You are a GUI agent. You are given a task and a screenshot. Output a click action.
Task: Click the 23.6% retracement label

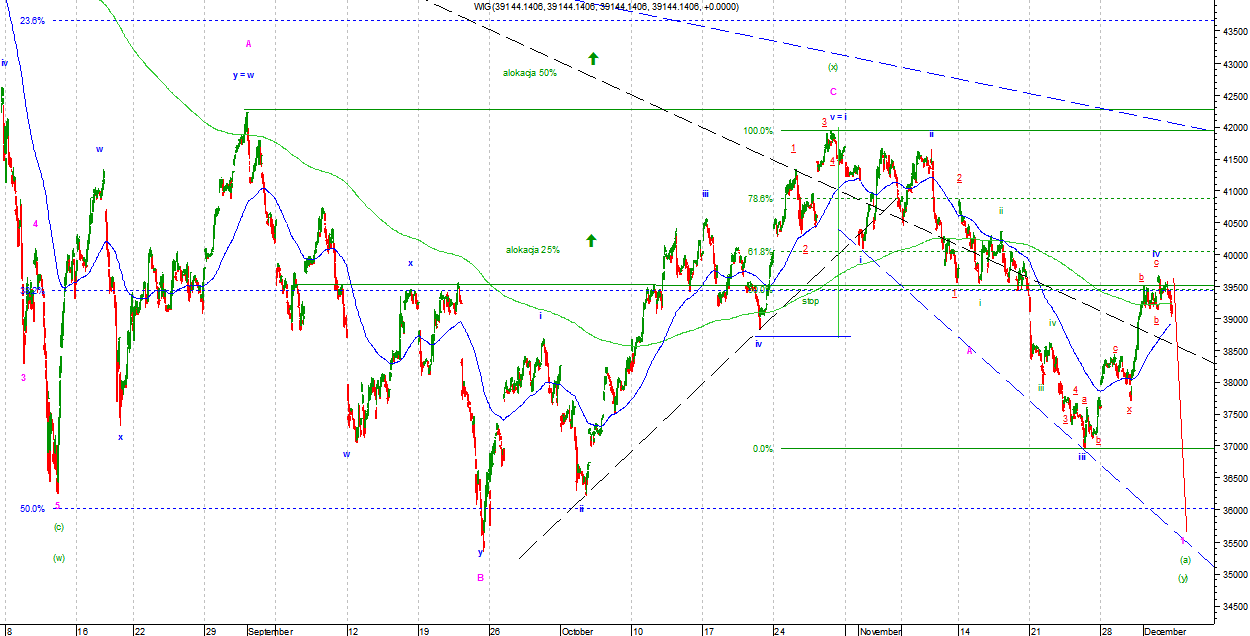(x=32, y=20)
